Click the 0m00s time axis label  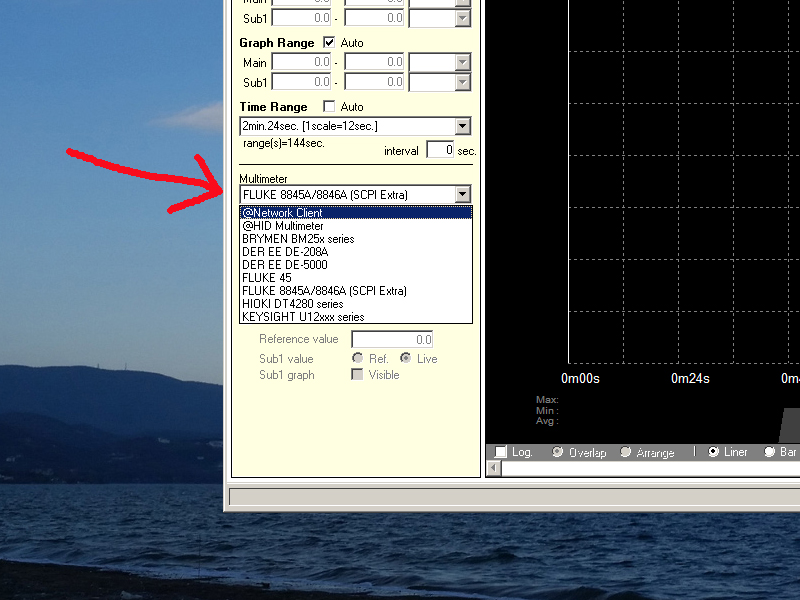tap(580, 379)
